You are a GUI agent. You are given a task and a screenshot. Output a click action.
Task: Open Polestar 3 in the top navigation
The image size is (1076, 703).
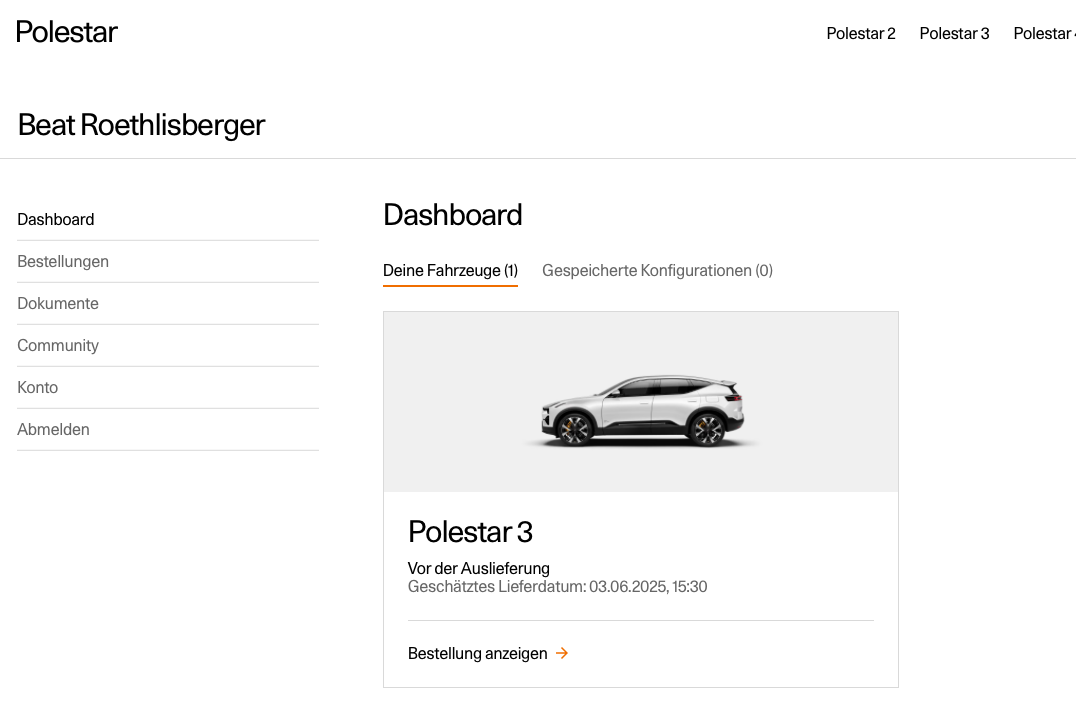[x=954, y=34]
